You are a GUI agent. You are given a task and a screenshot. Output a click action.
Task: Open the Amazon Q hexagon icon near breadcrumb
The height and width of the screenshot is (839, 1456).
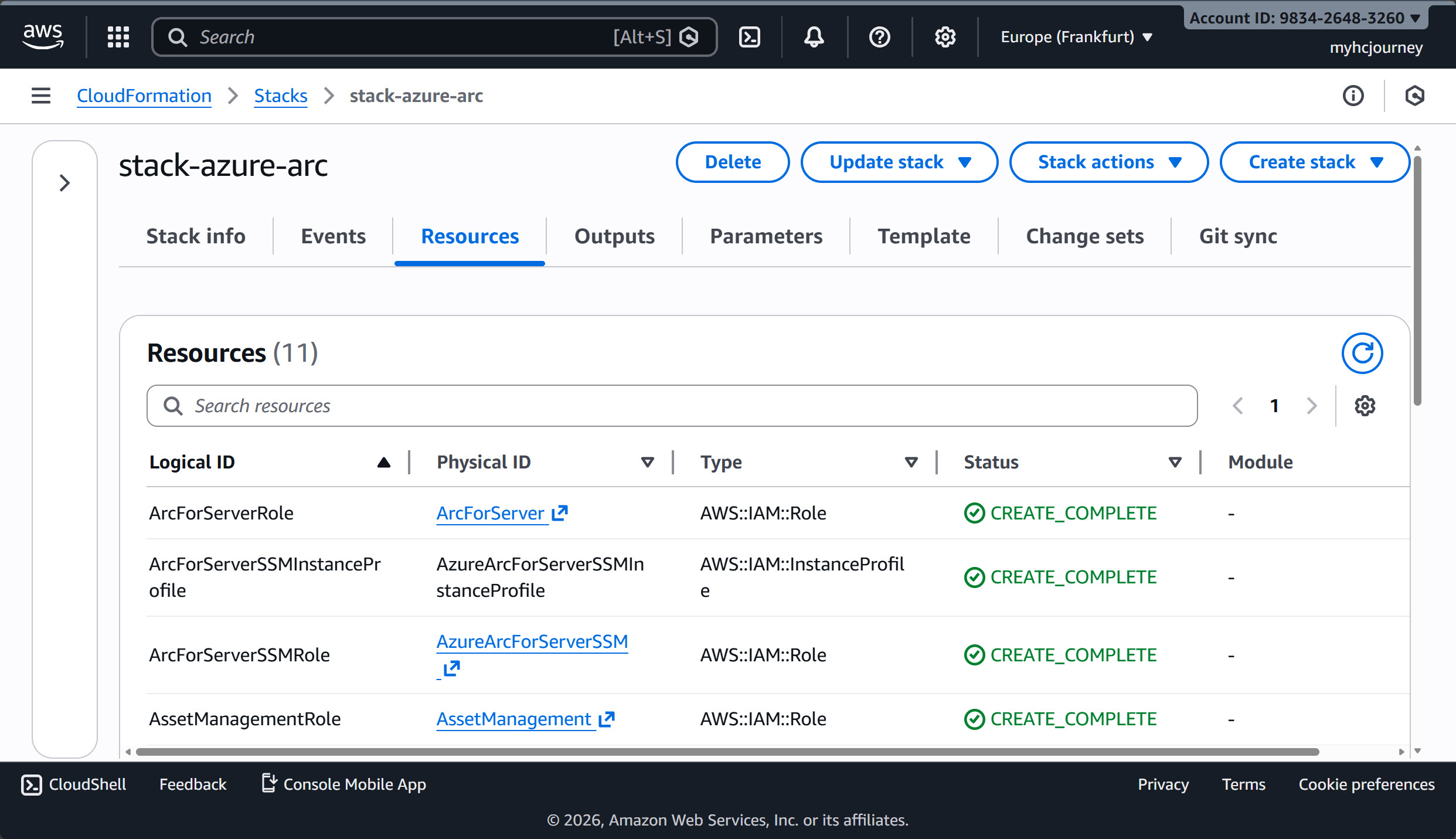[x=1414, y=96]
